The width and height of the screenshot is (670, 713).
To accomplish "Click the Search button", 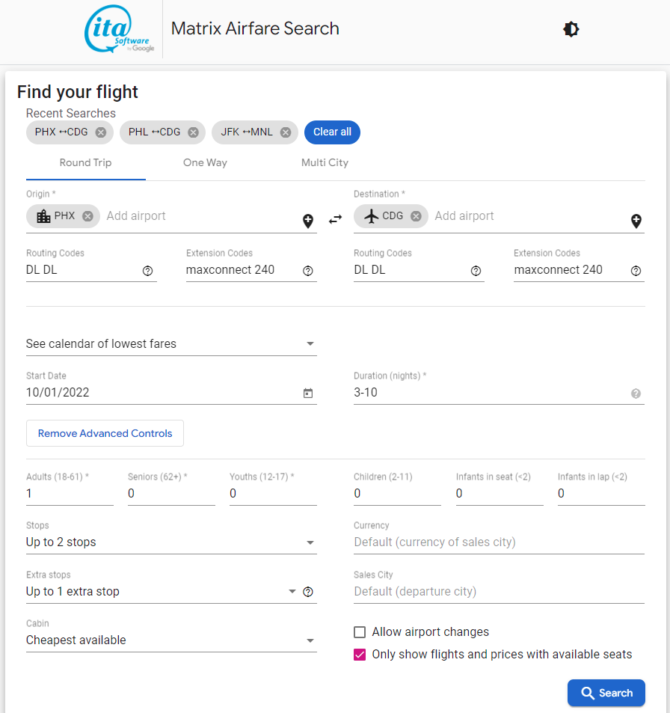I will point(606,693).
